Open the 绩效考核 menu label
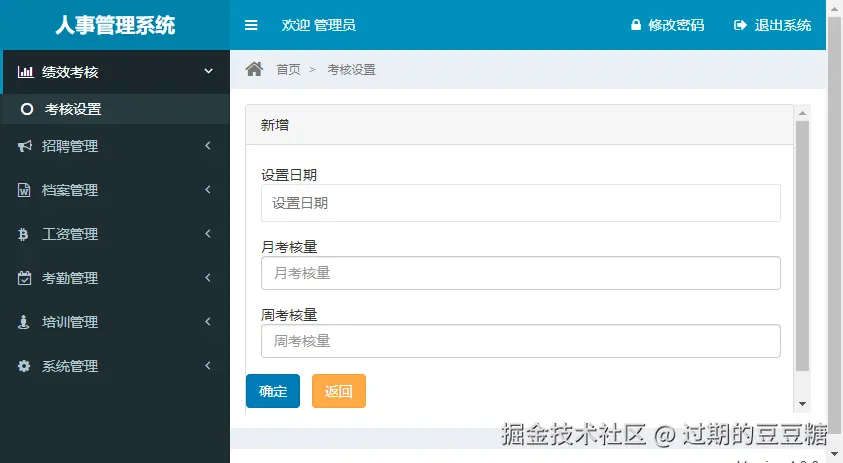Image resolution: width=843 pixels, height=463 pixels. click(x=70, y=72)
